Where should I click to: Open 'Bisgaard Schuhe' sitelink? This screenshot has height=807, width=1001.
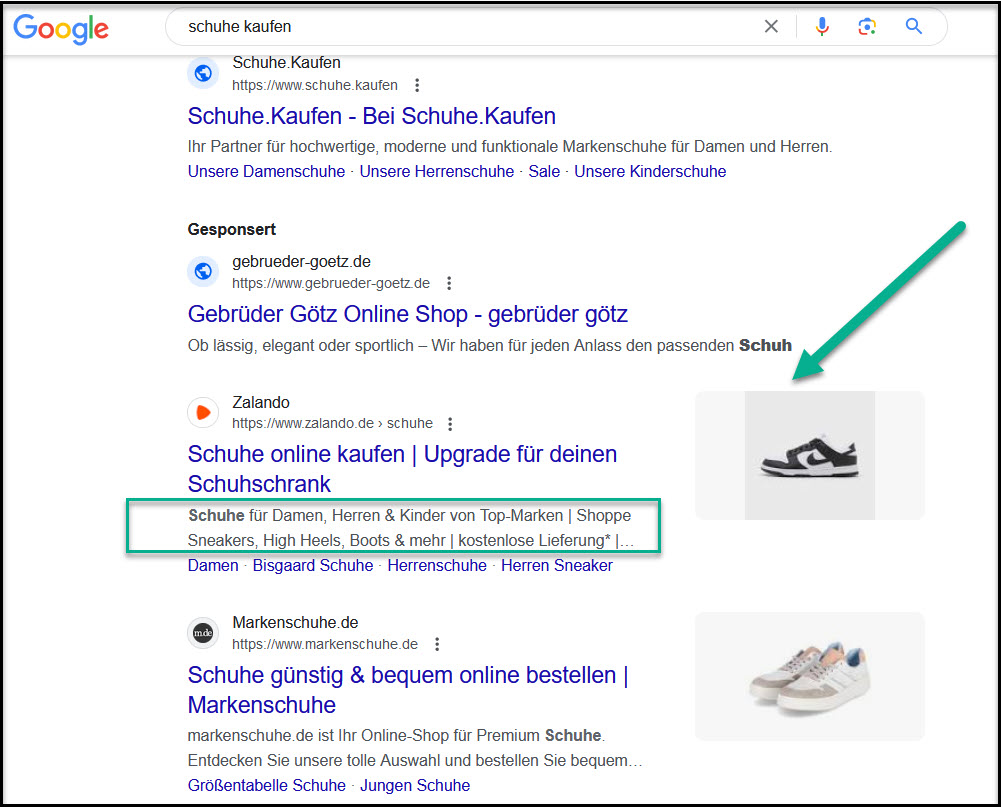(313, 565)
